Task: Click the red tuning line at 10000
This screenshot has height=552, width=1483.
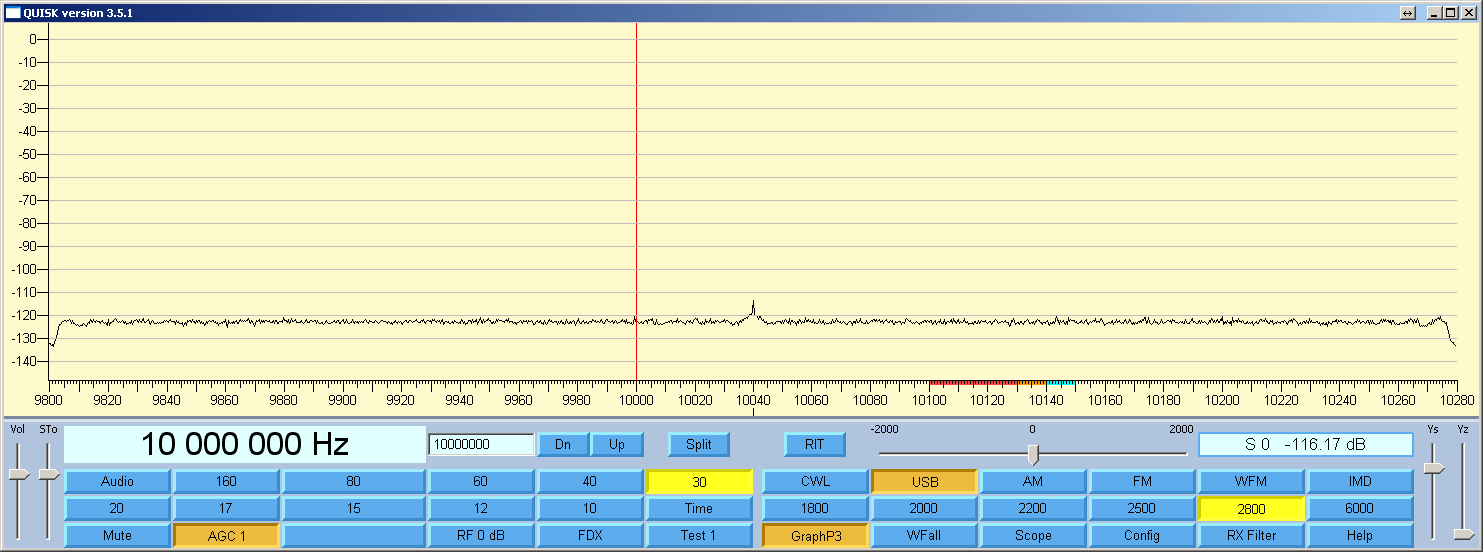Action: [x=636, y=201]
